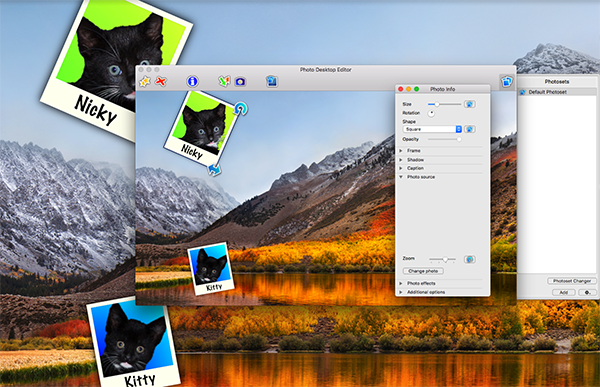Click the Photo Desktop Editor title bar
Image resolution: width=600 pixels, height=387 pixels.
point(326,70)
